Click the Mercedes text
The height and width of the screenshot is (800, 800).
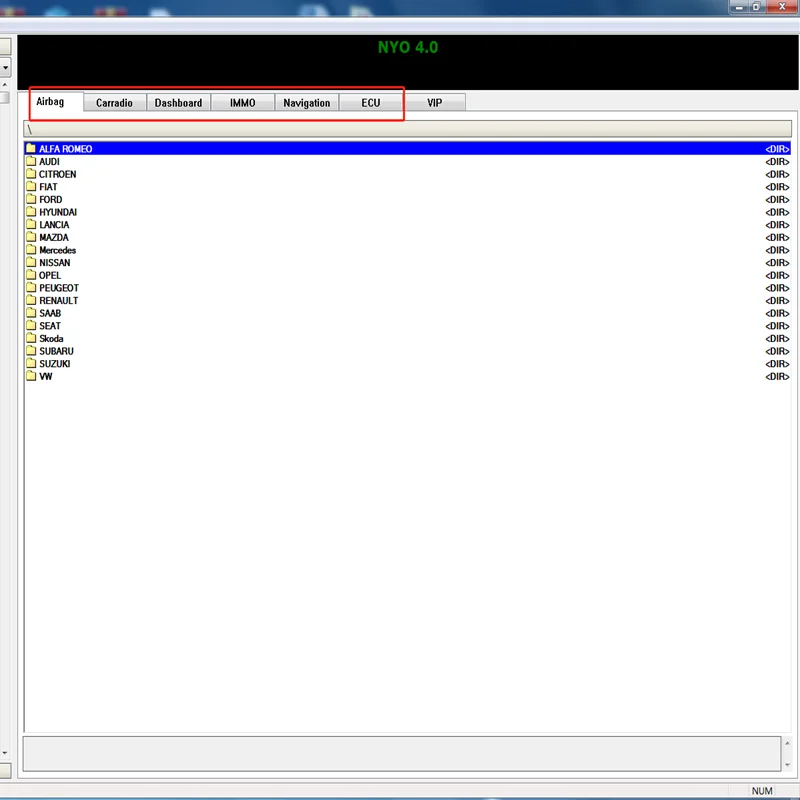[58, 250]
